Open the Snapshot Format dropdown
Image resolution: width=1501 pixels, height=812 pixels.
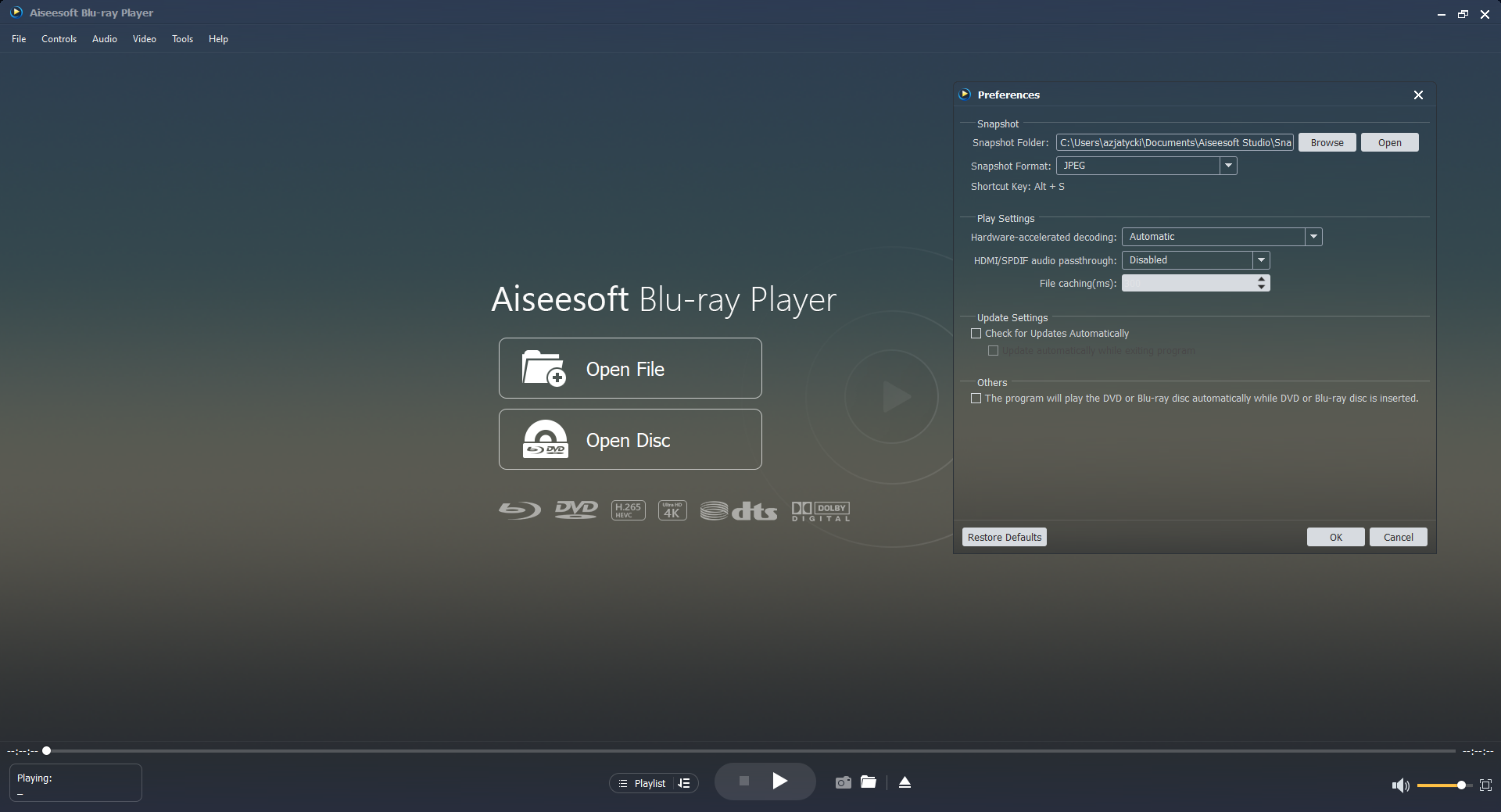point(1228,166)
